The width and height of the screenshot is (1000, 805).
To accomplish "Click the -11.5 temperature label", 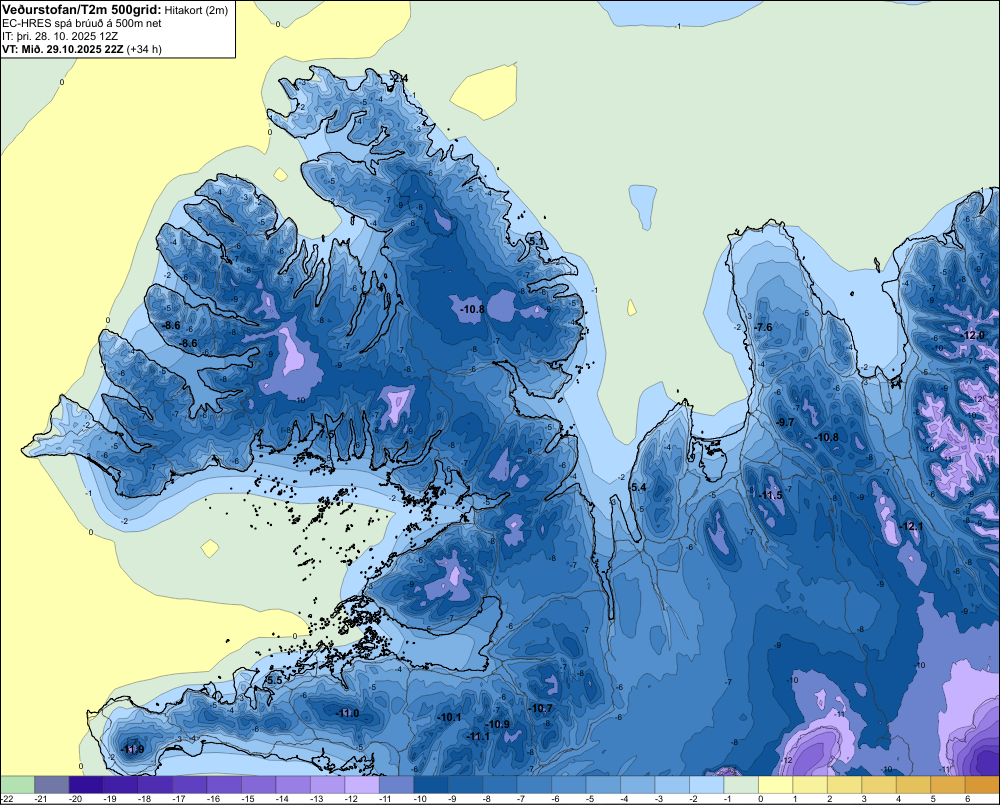I will click(x=771, y=496).
